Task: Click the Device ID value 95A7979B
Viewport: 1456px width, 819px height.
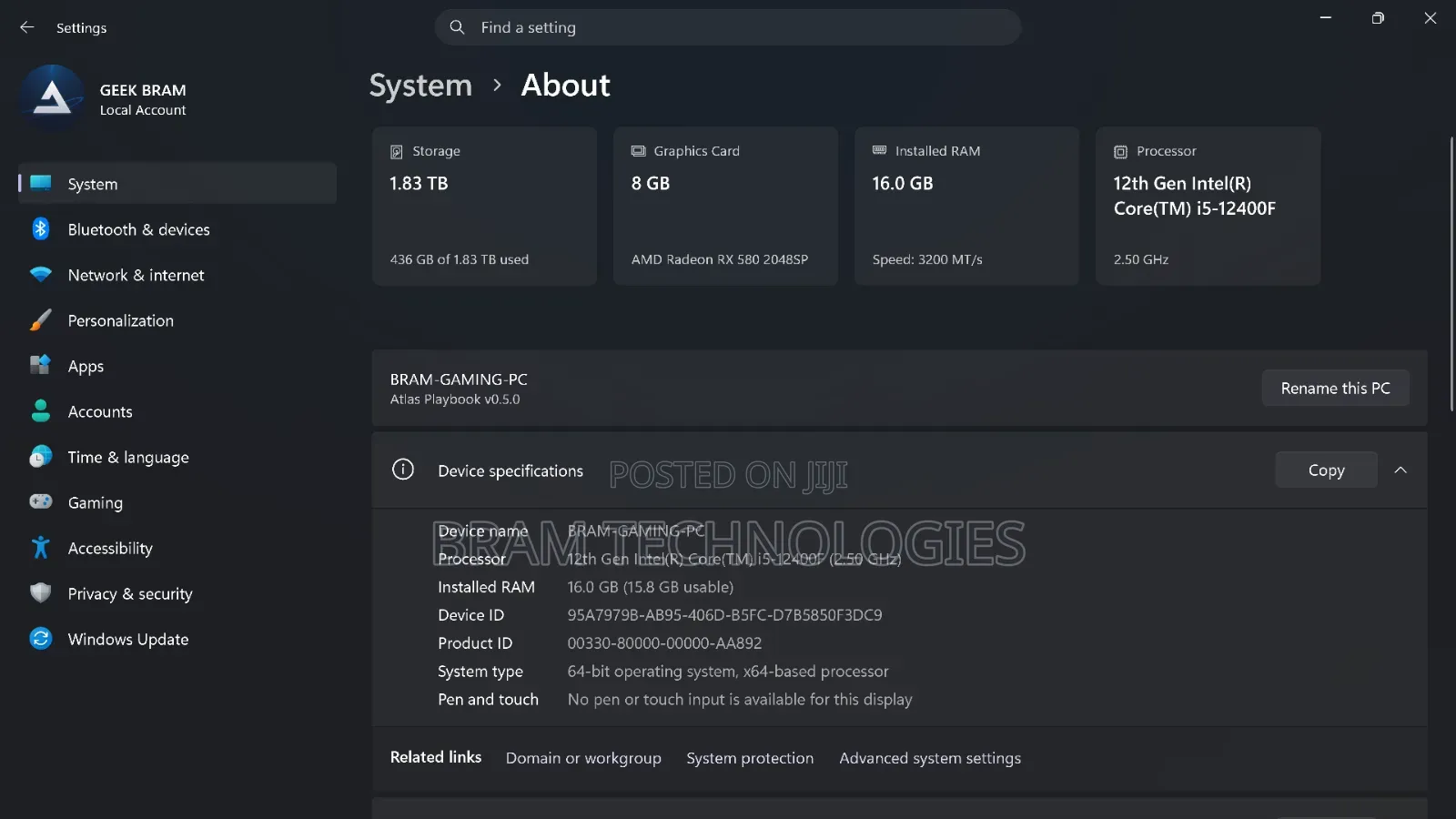Action: tap(724, 615)
